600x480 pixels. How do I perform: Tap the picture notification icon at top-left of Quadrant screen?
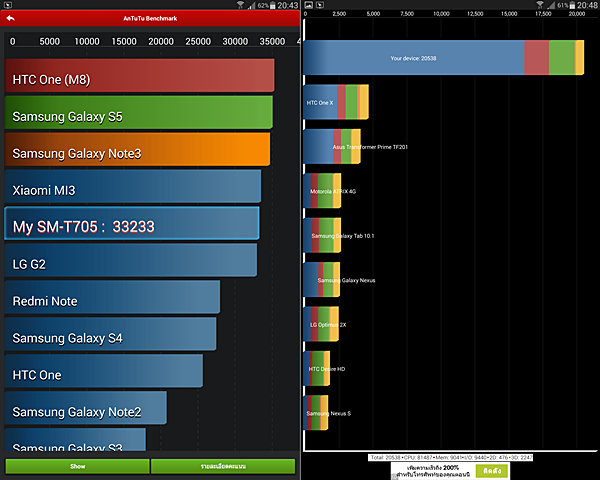point(309,5)
